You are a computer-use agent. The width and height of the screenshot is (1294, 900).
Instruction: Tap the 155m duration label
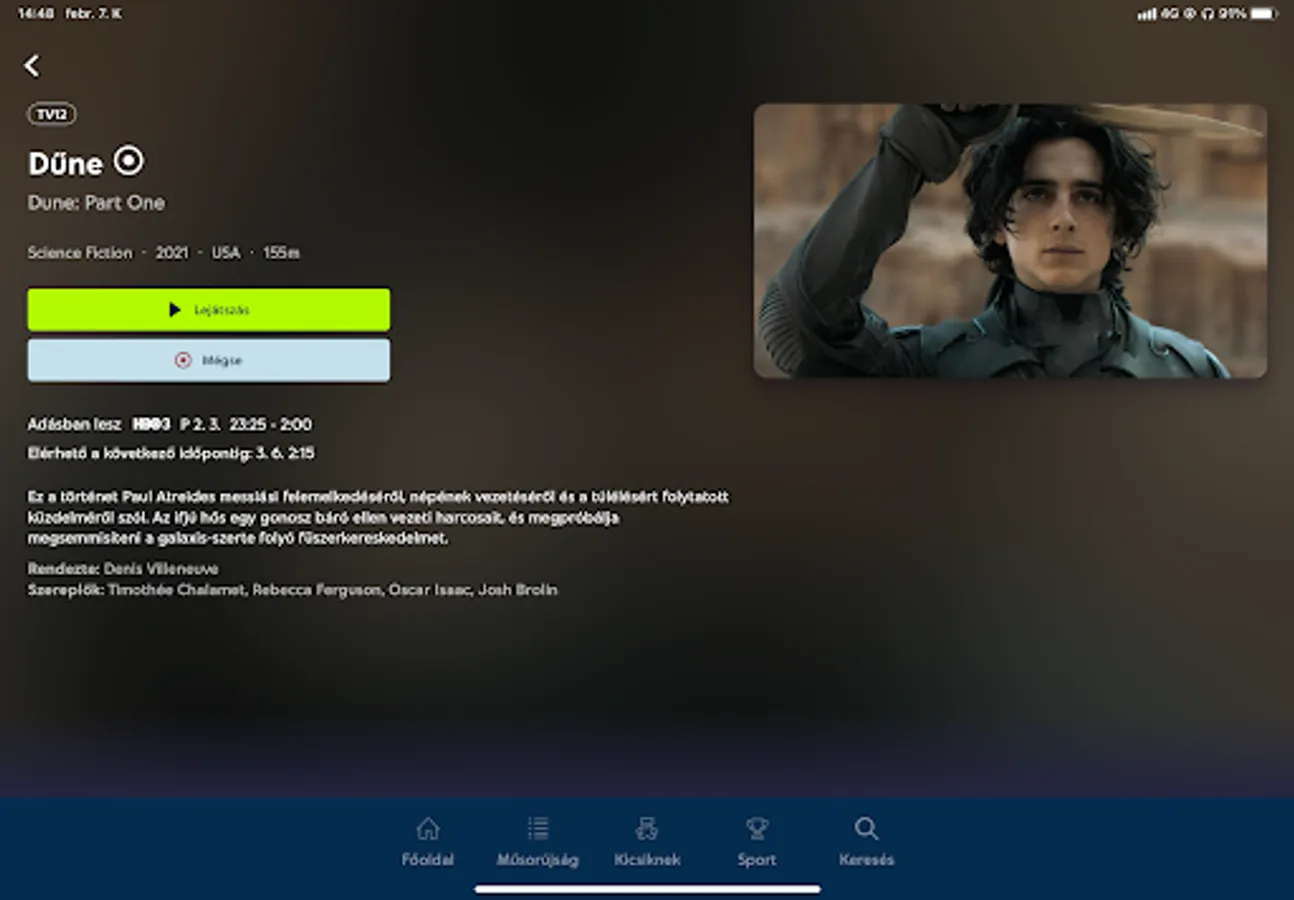pyautogui.click(x=281, y=253)
